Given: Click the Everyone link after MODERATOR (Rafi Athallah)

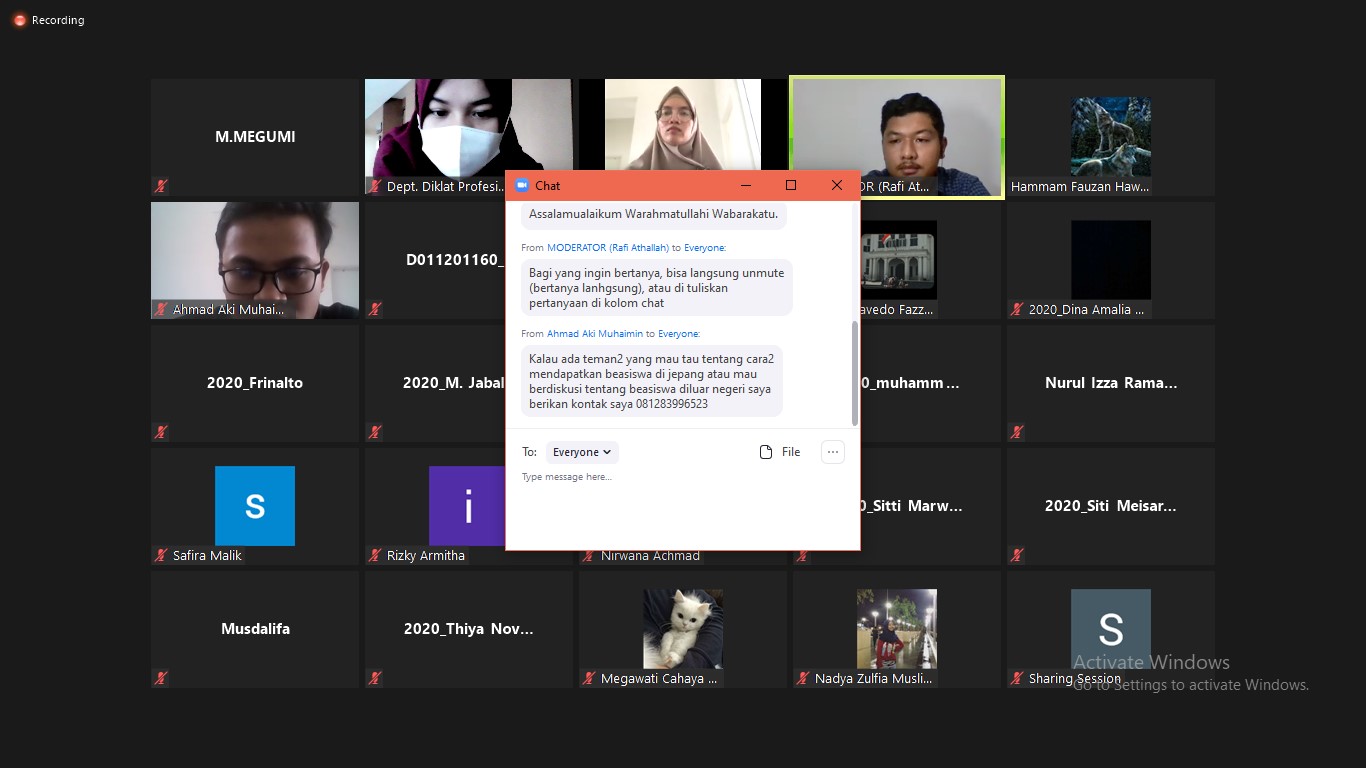Looking at the screenshot, I should click(705, 247).
